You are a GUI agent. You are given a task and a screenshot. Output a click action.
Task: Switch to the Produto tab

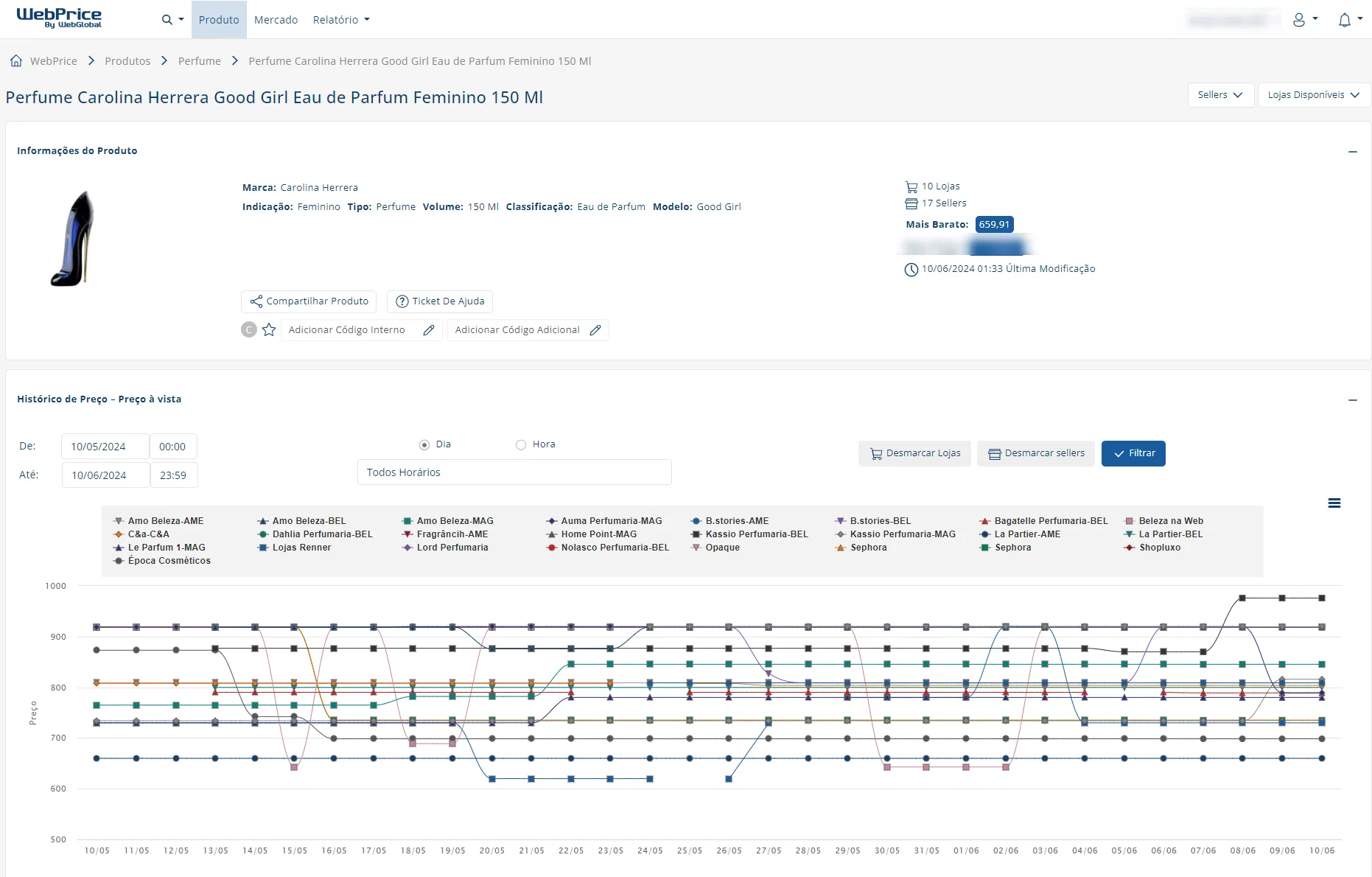tap(219, 20)
